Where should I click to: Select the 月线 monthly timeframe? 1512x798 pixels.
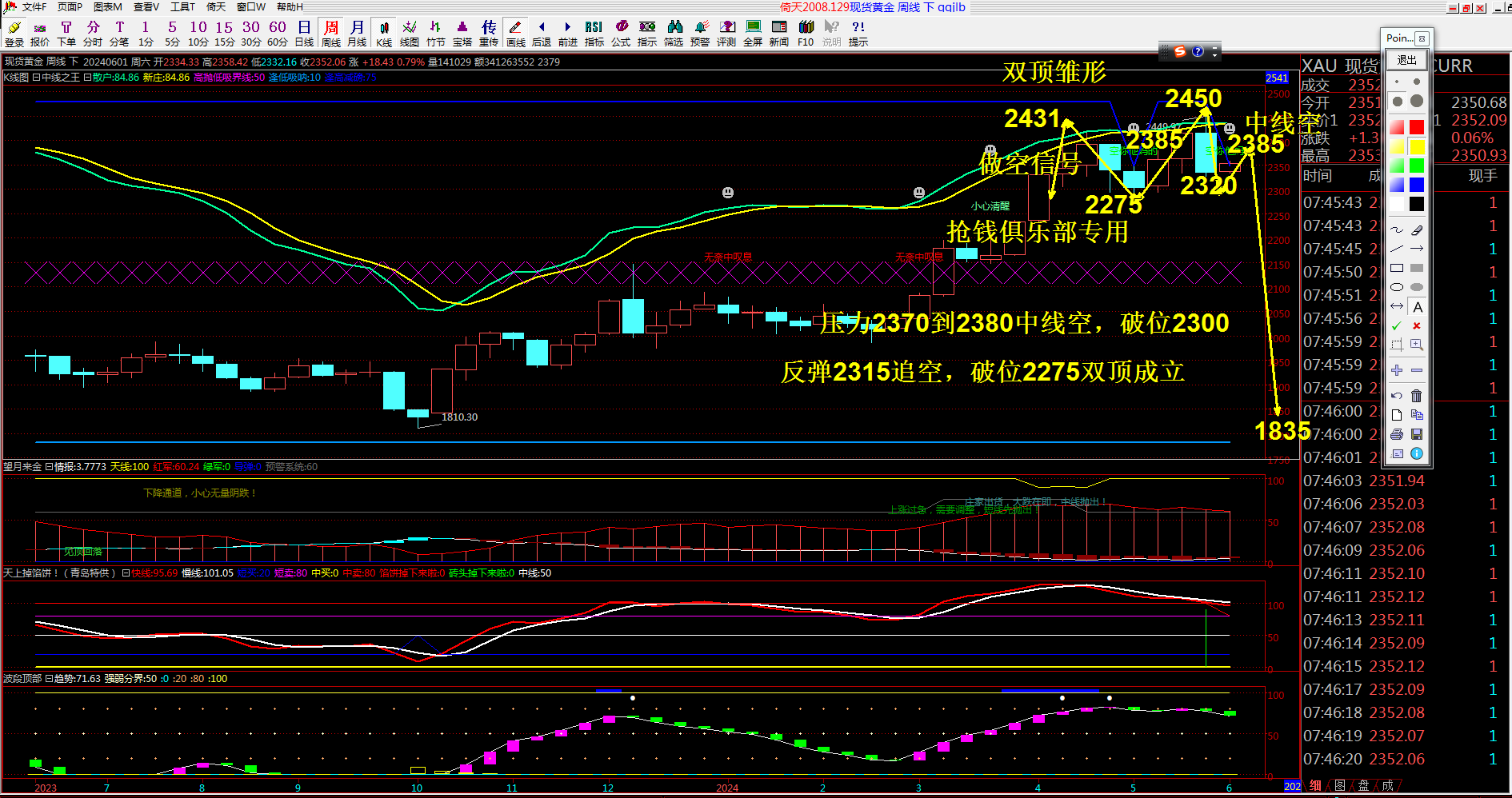pos(356,32)
